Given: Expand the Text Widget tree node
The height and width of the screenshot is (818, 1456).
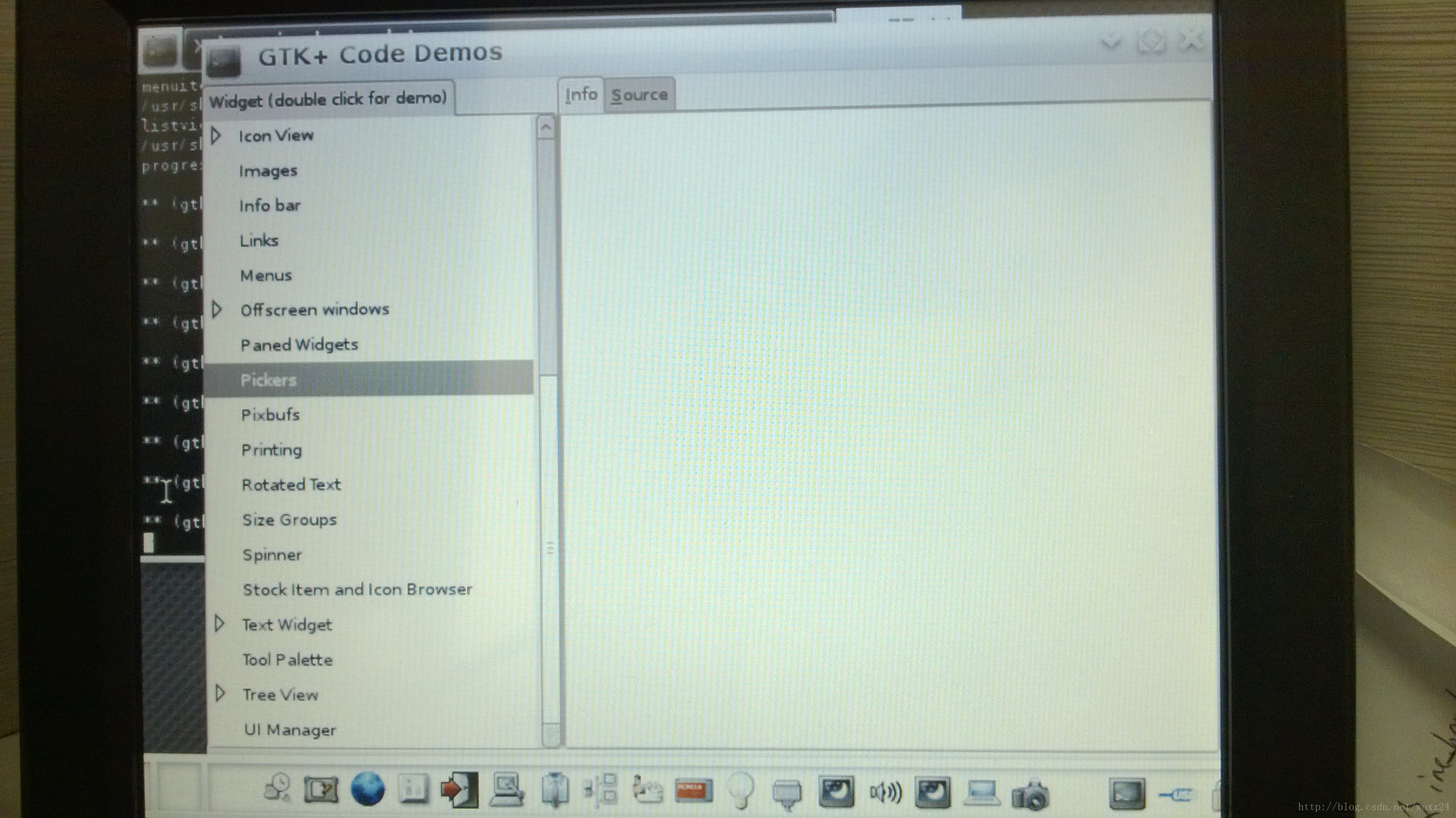Looking at the screenshot, I should 219,624.
